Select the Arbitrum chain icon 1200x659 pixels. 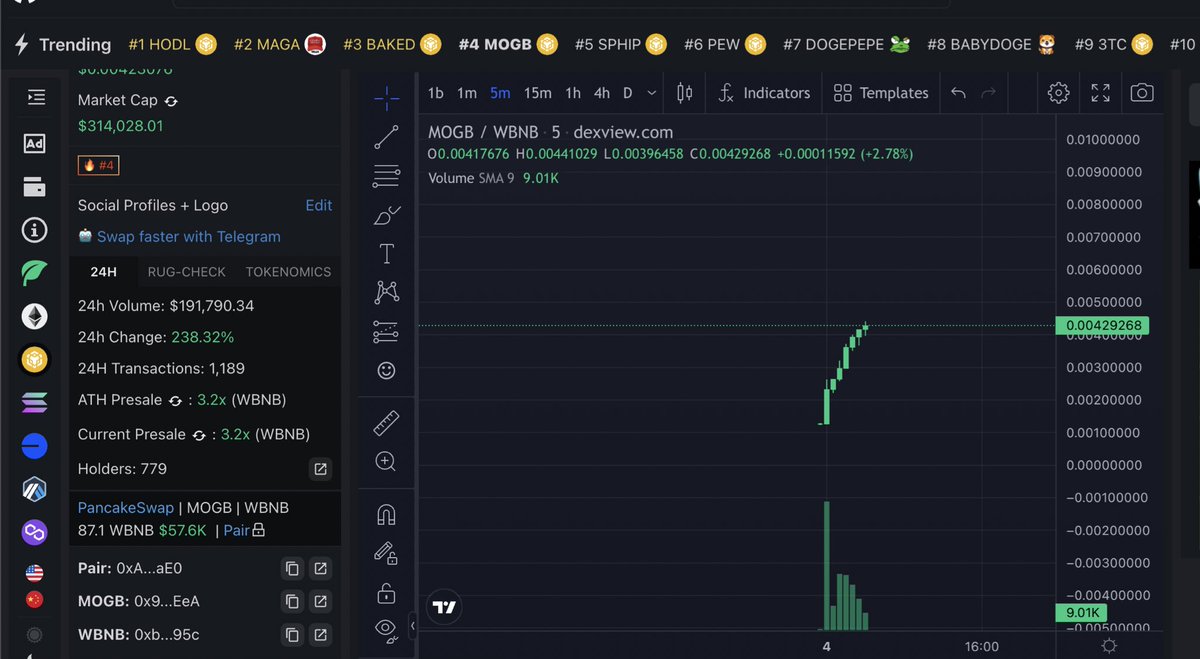(34, 489)
